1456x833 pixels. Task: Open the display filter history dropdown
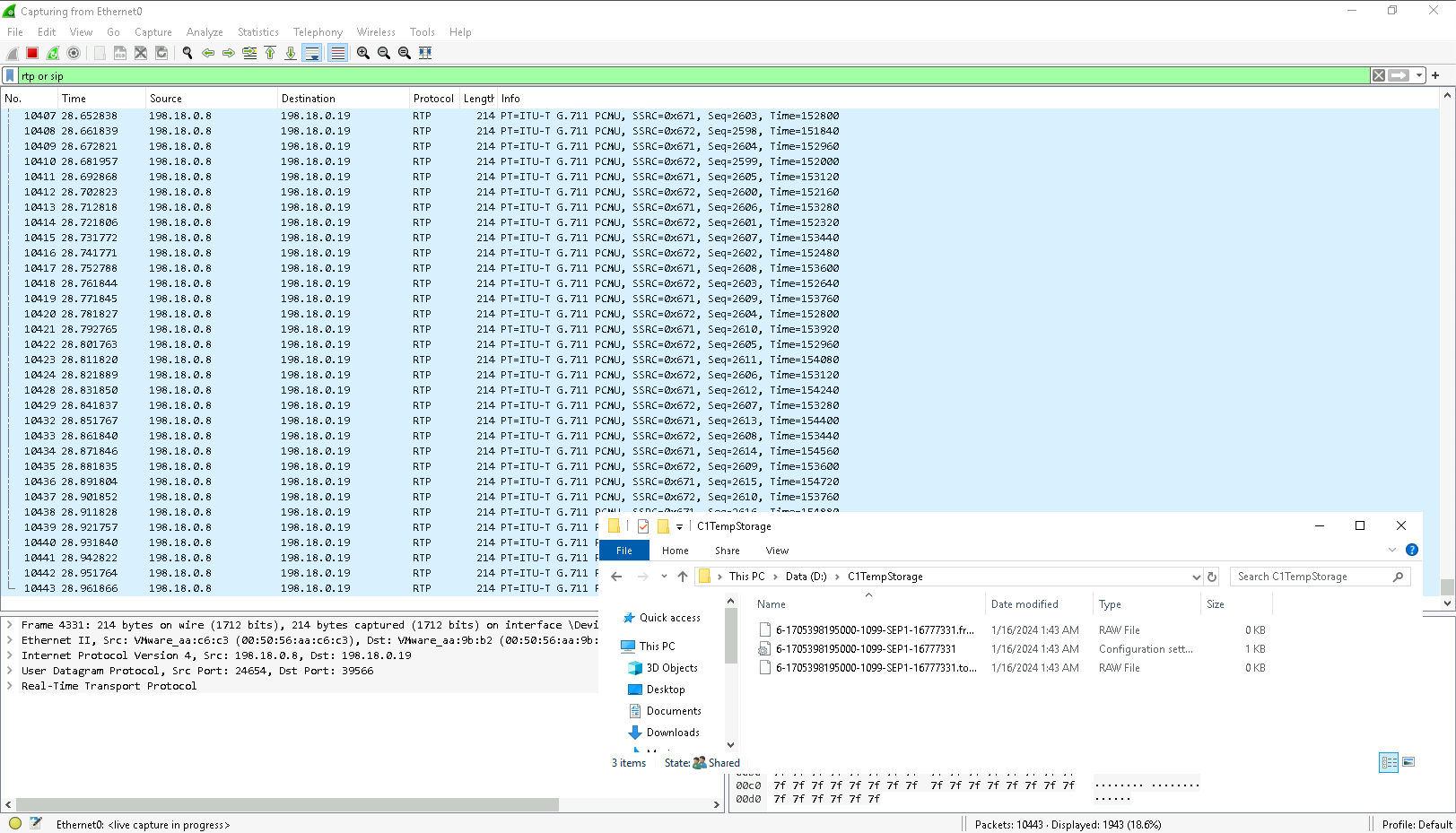click(x=1419, y=76)
